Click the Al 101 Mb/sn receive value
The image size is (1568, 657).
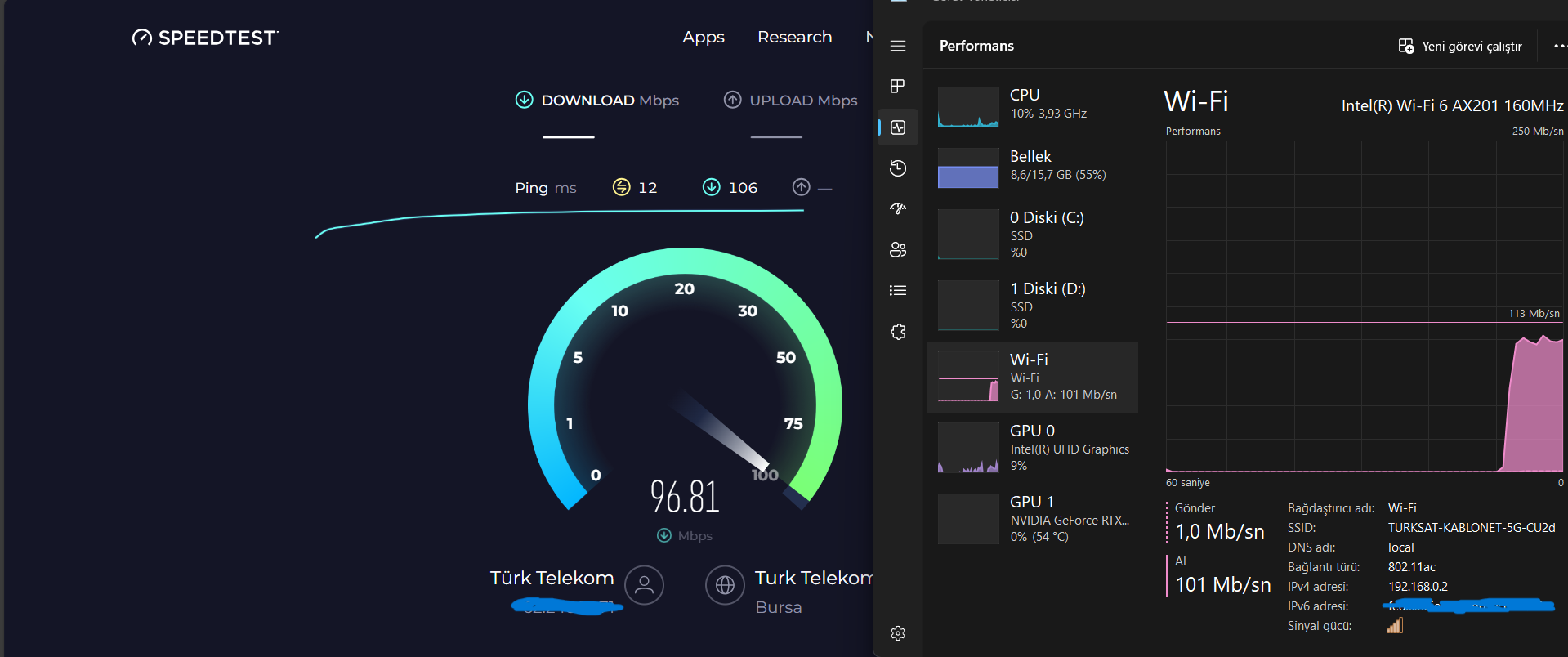[1223, 585]
